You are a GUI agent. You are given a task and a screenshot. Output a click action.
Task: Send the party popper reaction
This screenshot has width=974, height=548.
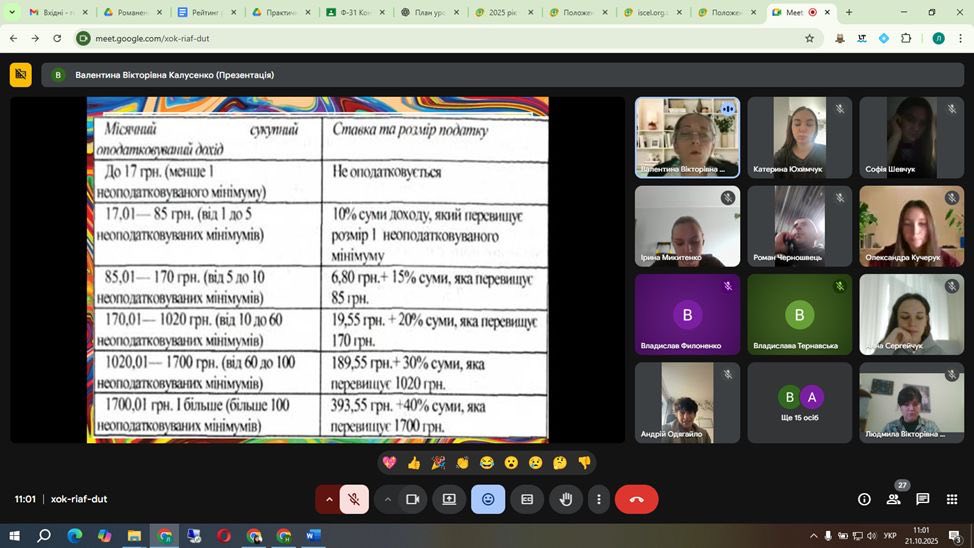tap(438, 462)
